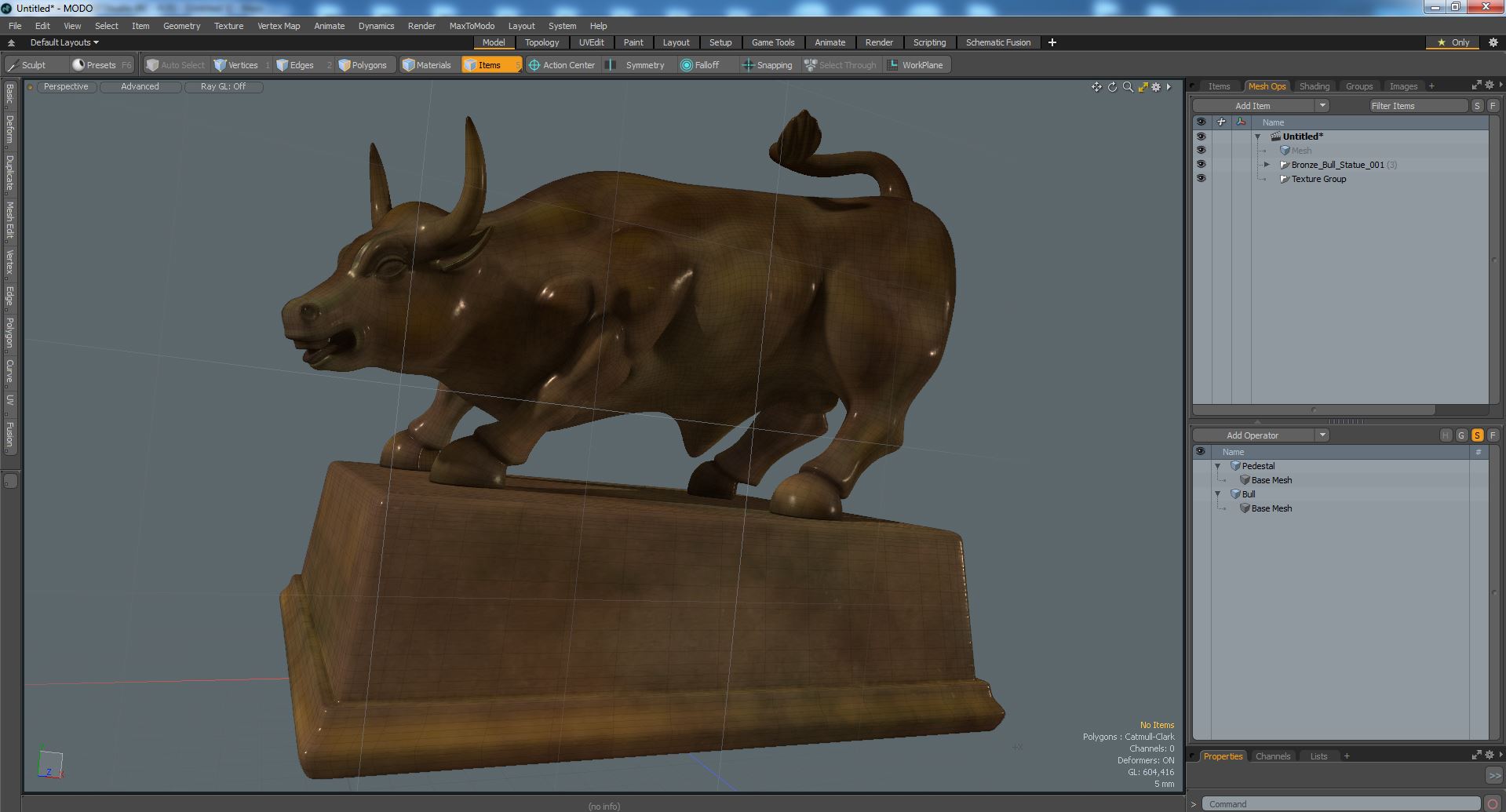Image resolution: width=1506 pixels, height=812 pixels.
Task: Open item list panel settings gear
Action: pos(1490,86)
